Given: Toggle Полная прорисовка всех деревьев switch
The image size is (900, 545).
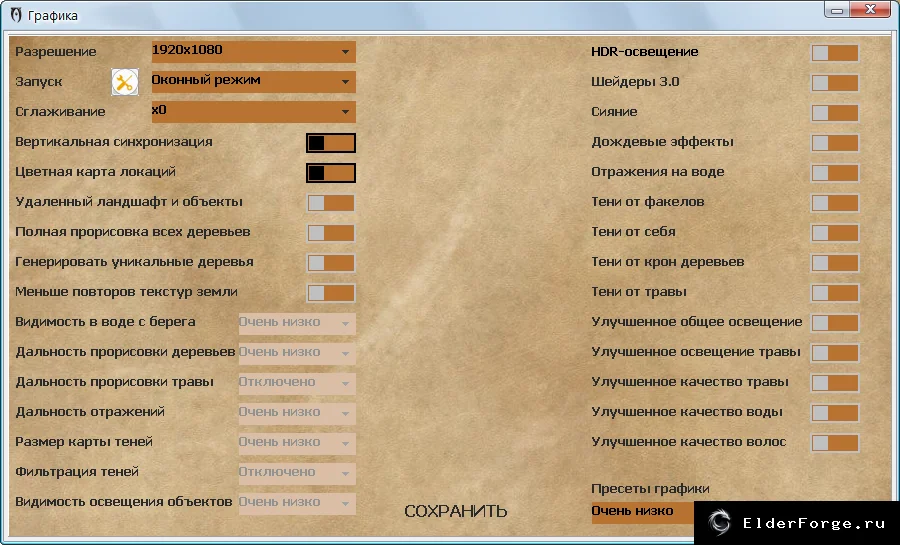Looking at the screenshot, I should (x=331, y=232).
